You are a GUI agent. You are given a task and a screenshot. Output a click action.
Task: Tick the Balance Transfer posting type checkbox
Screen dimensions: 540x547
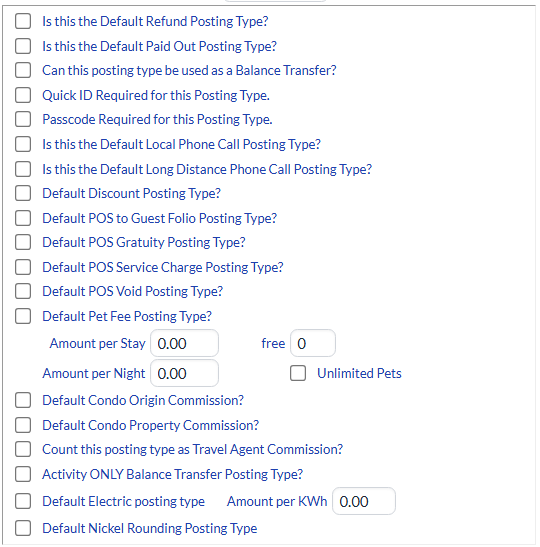click(x=23, y=70)
